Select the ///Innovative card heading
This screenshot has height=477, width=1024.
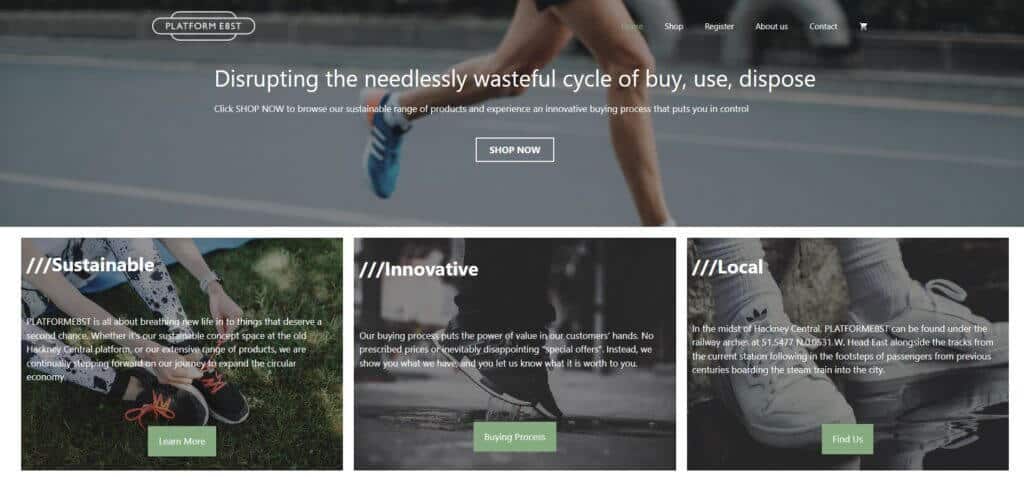pos(419,269)
